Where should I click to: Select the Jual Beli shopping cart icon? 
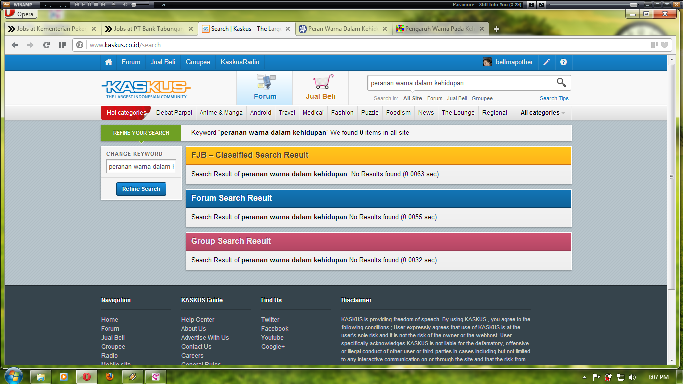tap(320, 88)
